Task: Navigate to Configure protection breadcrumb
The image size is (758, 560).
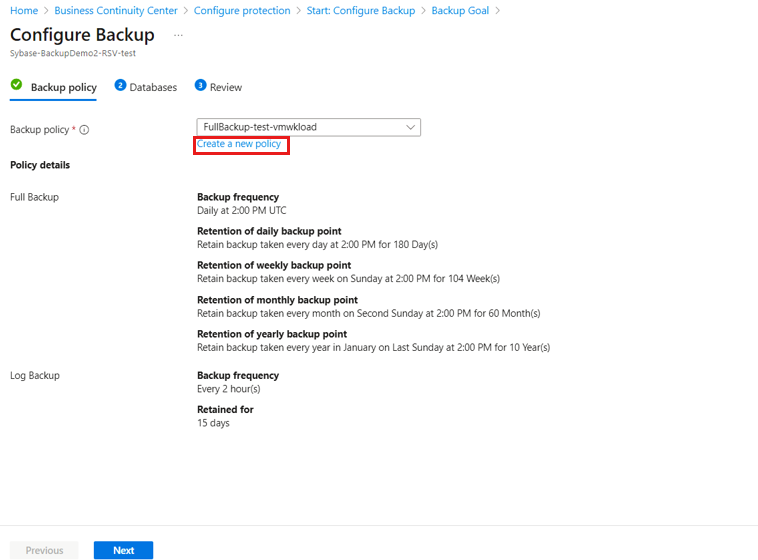Action: point(242,11)
